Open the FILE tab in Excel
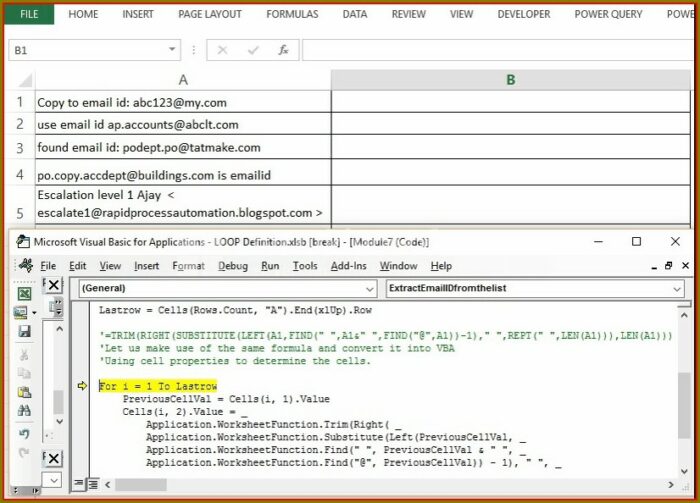 [x=29, y=14]
